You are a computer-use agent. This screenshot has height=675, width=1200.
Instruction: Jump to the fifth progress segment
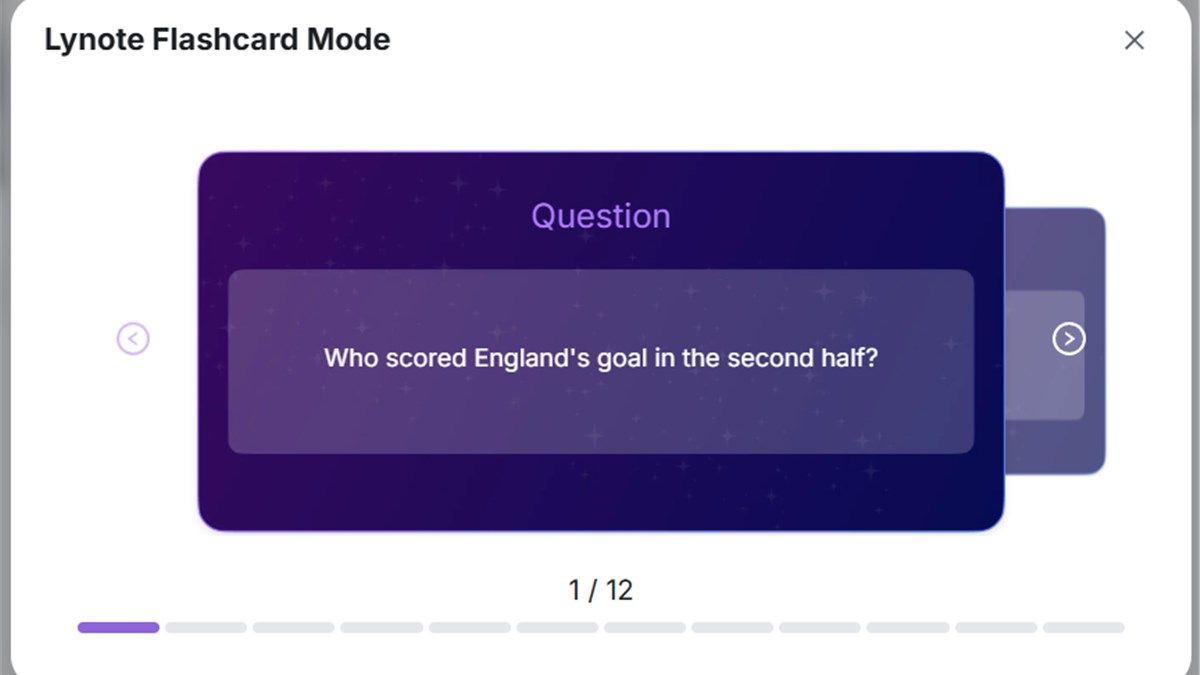point(470,628)
